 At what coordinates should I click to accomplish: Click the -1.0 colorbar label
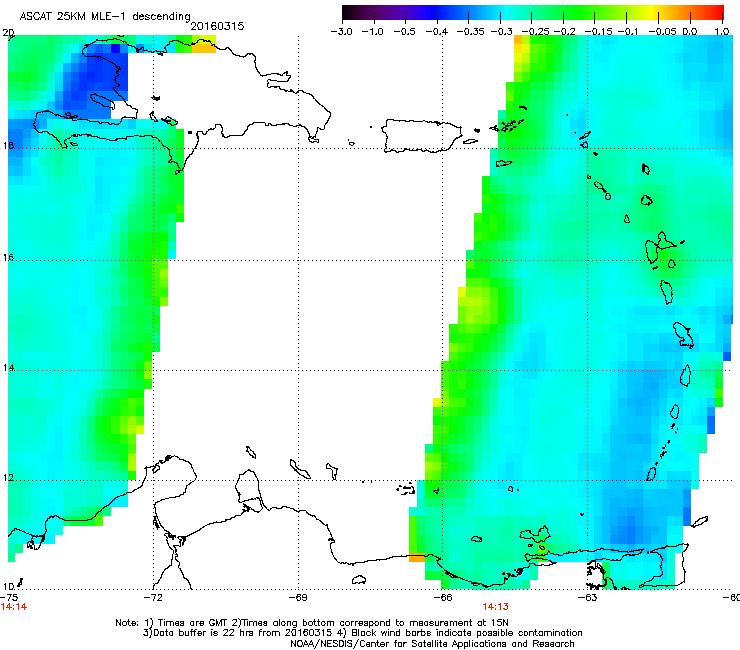(x=372, y=32)
